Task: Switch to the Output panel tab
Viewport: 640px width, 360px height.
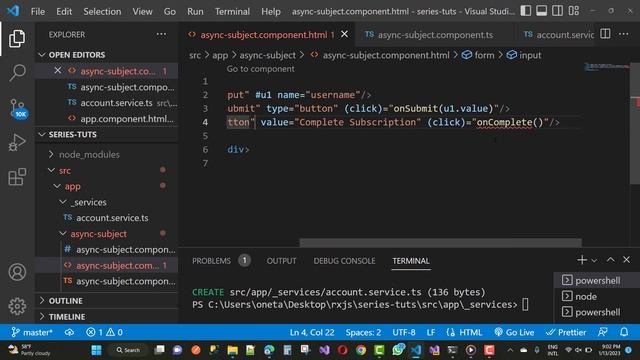Action: 281,261
